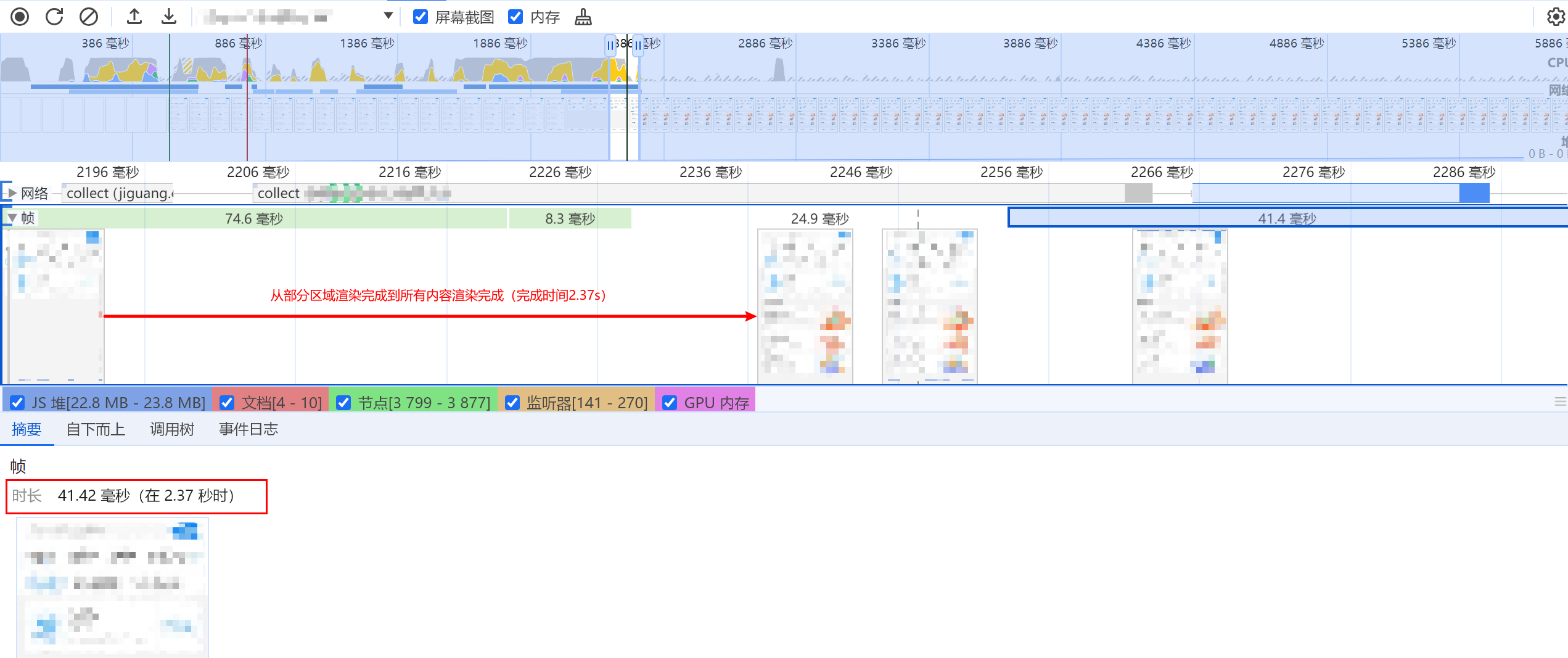The image size is (1568, 658).
Task: Switch to the 调用树 tab
Action: pos(172,429)
